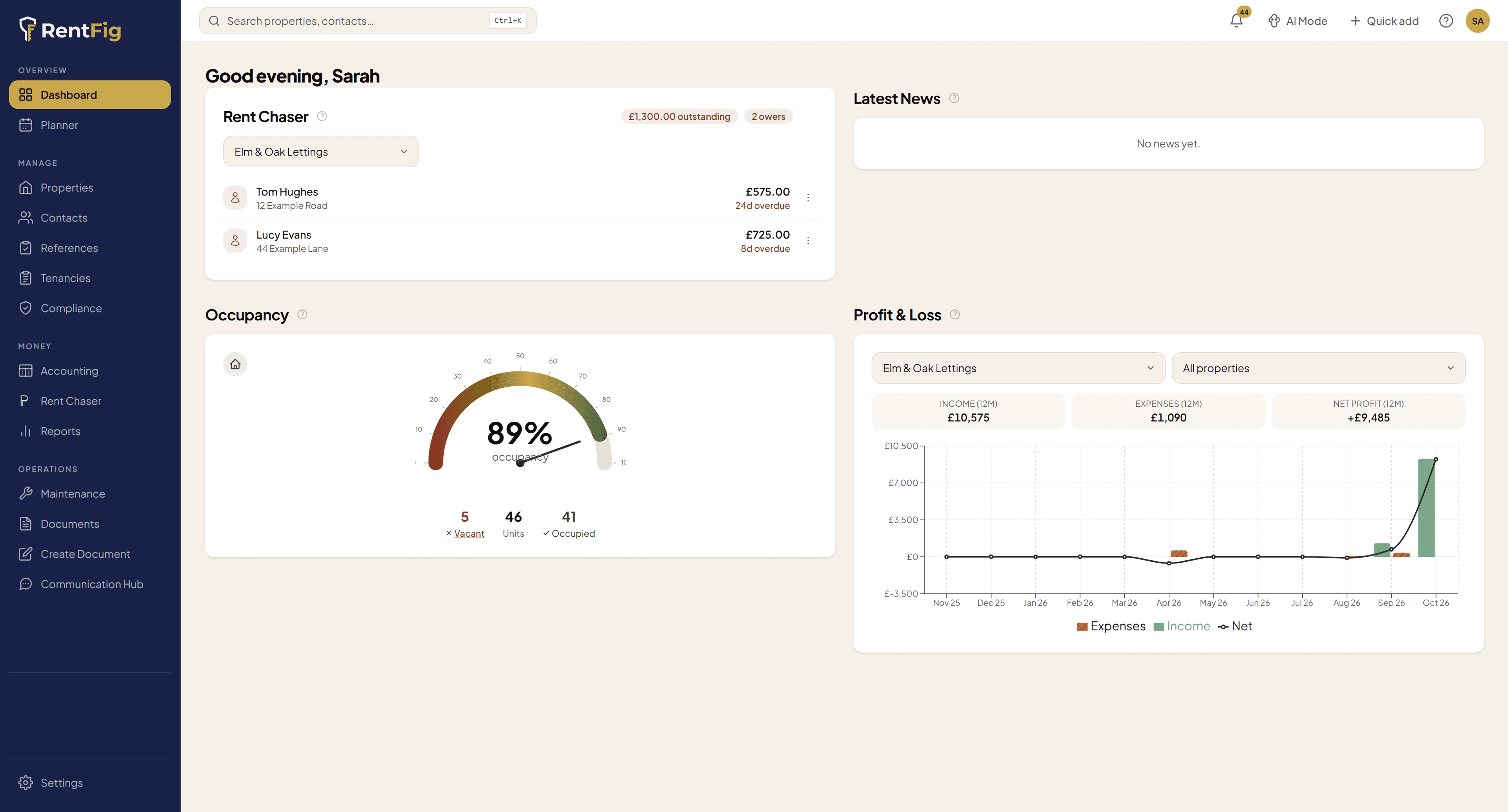The image size is (1508, 812).
Task: Toggle the Income series in chart legend
Action: click(1181, 626)
